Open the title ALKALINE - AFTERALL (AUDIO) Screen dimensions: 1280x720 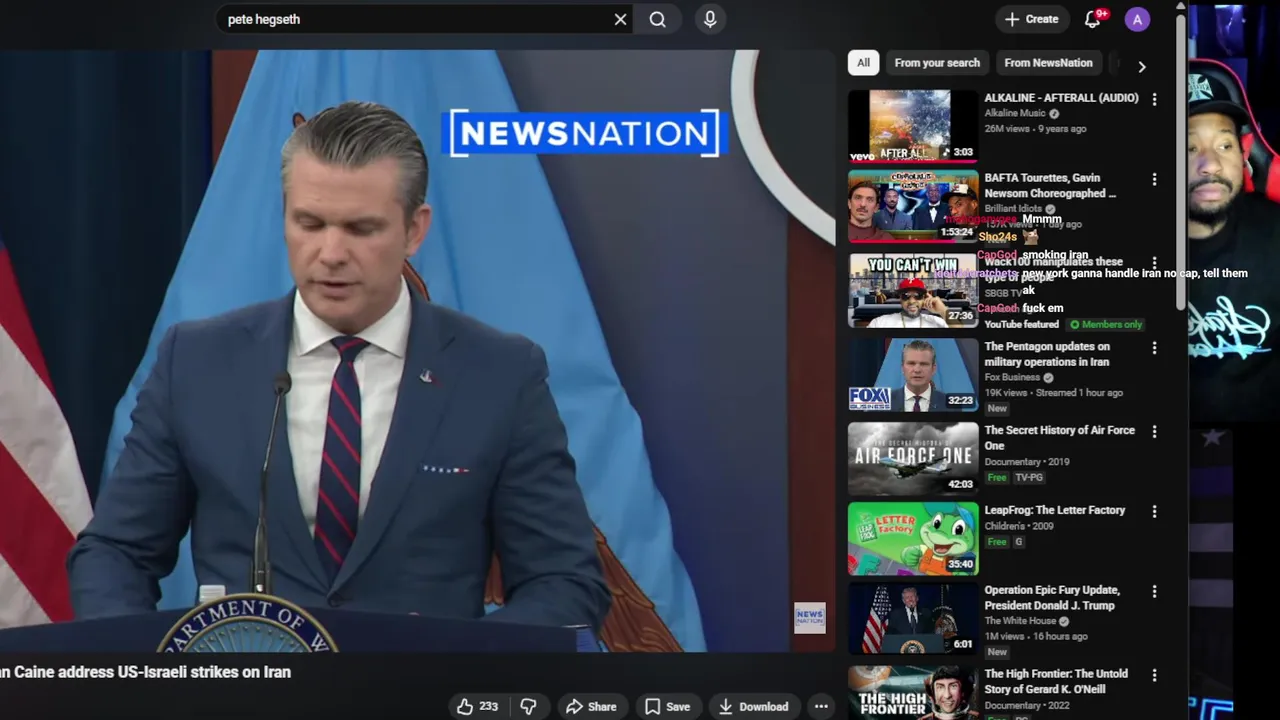point(1061,98)
